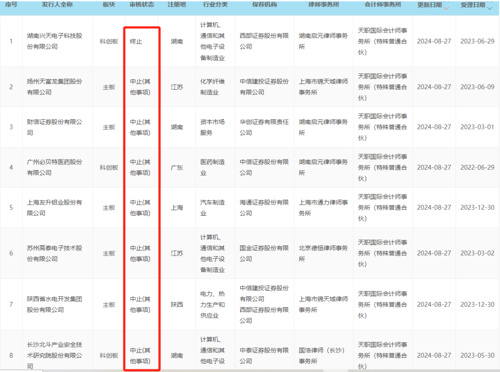This screenshot has width=500, height=372.
Task: Open 扬州天富龙集团股份有限公司 issuer entry
Action: tap(54, 87)
